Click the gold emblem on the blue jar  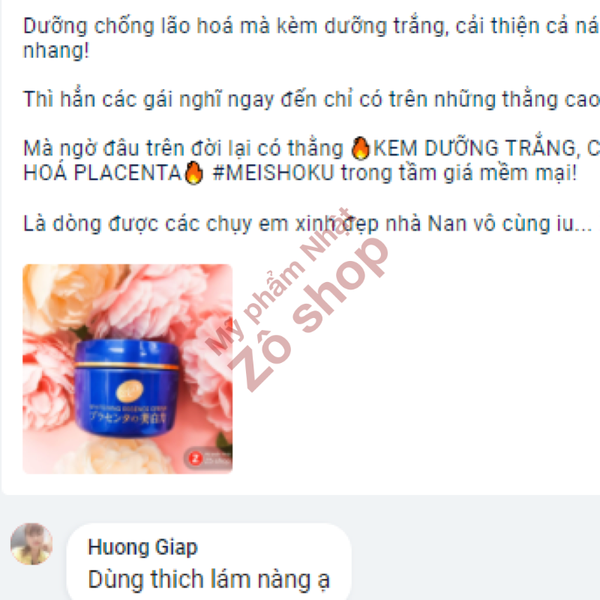(130, 391)
